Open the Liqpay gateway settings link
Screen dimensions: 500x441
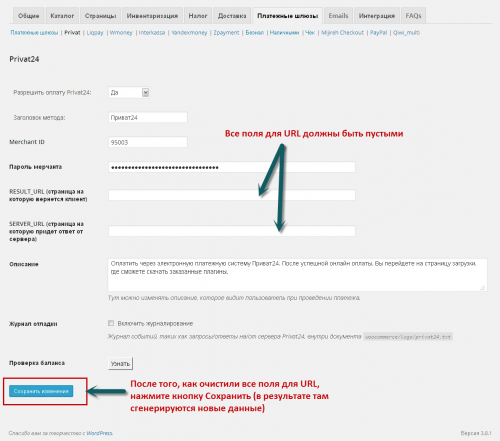tap(95, 33)
